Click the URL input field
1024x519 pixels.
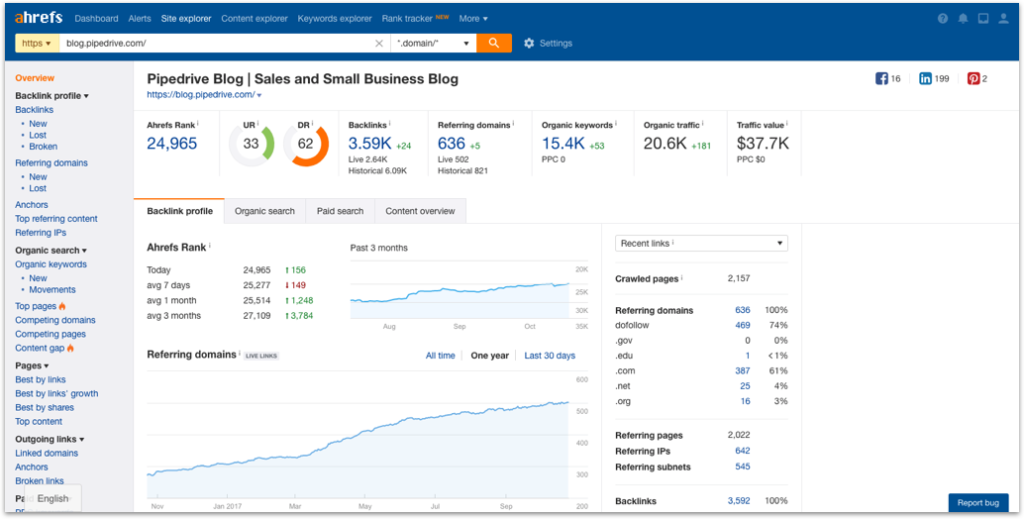(217, 43)
